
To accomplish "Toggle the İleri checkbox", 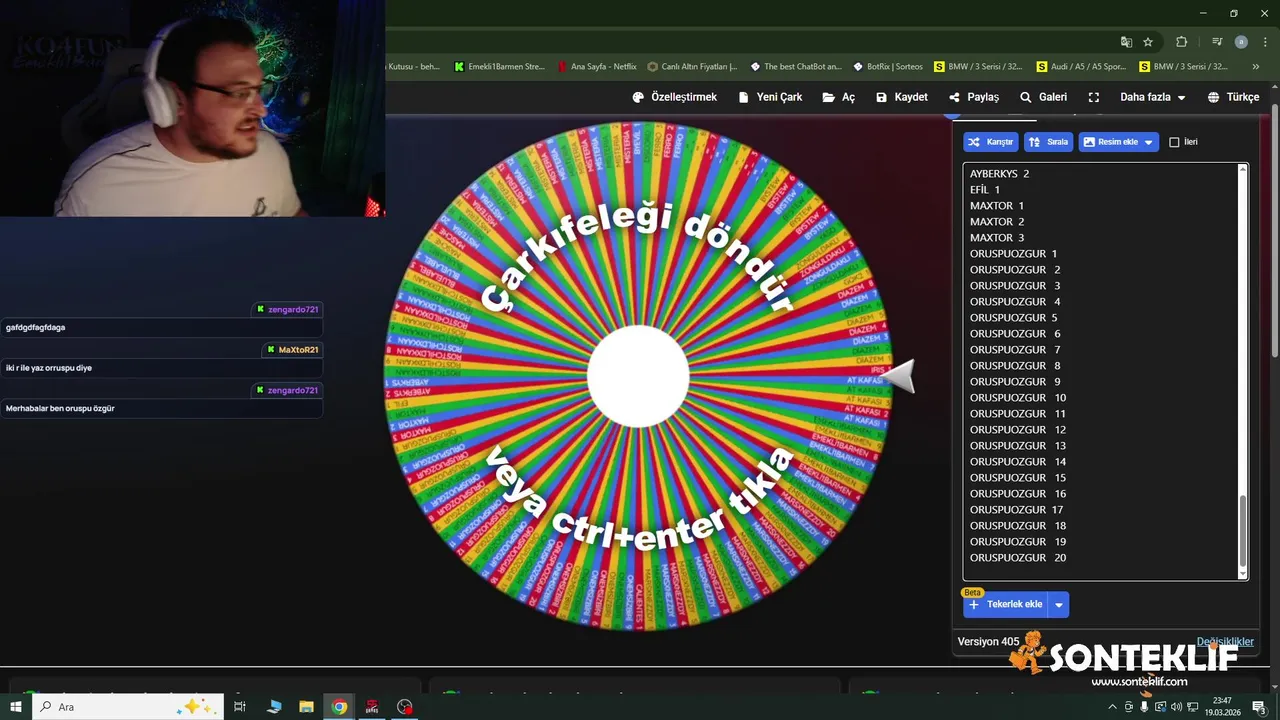I will 1174,142.
